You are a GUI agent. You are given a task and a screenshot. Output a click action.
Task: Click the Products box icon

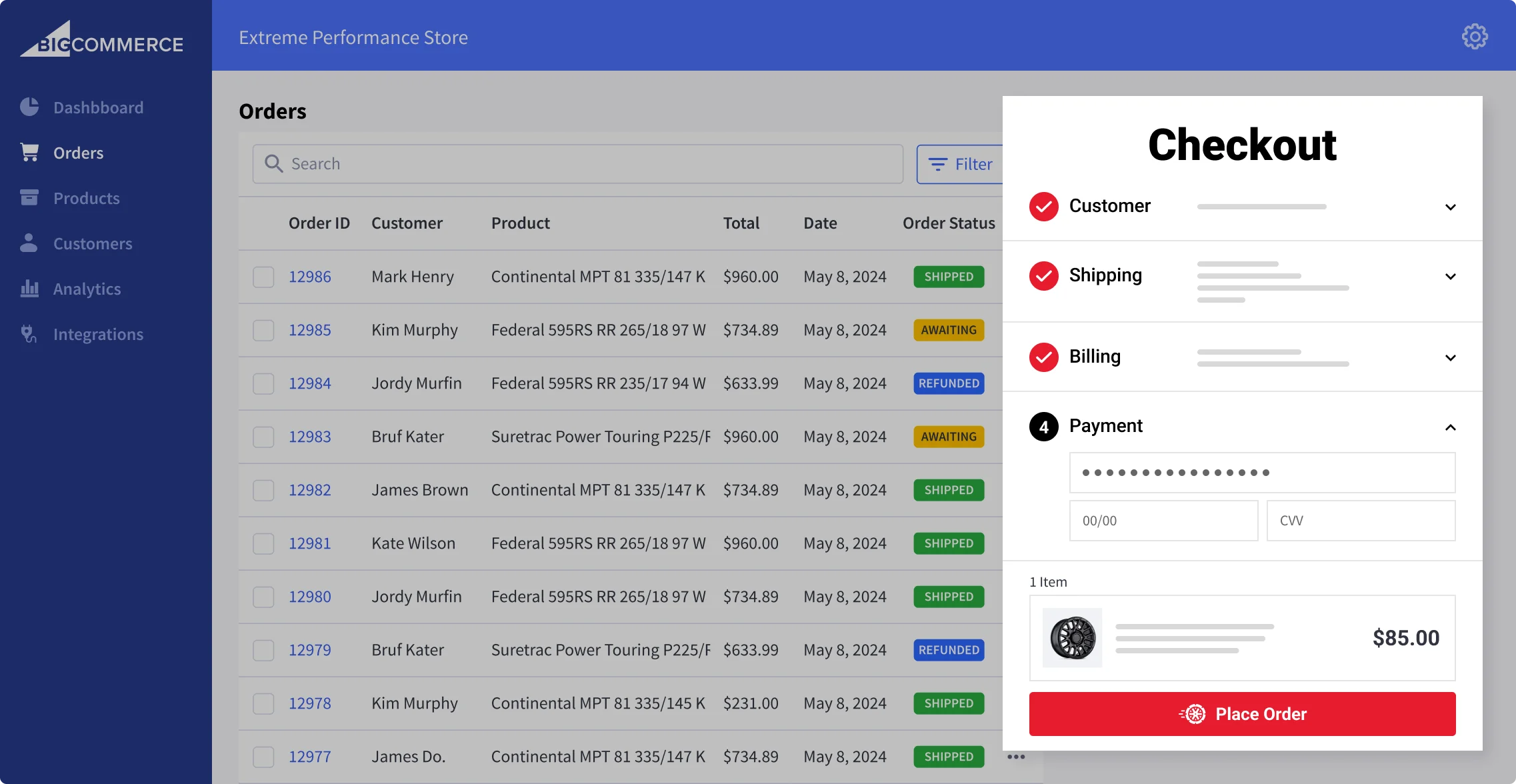[x=29, y=197]
